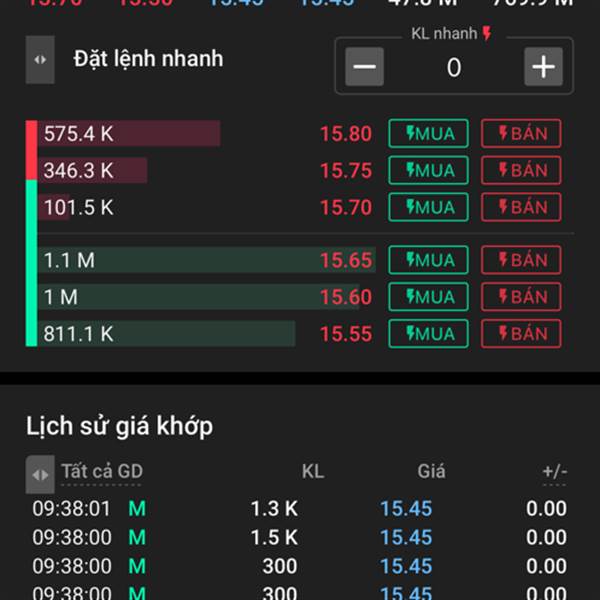Quick buy MUA at price 15.55
This screenshot has height=600, width=600.
428,333
